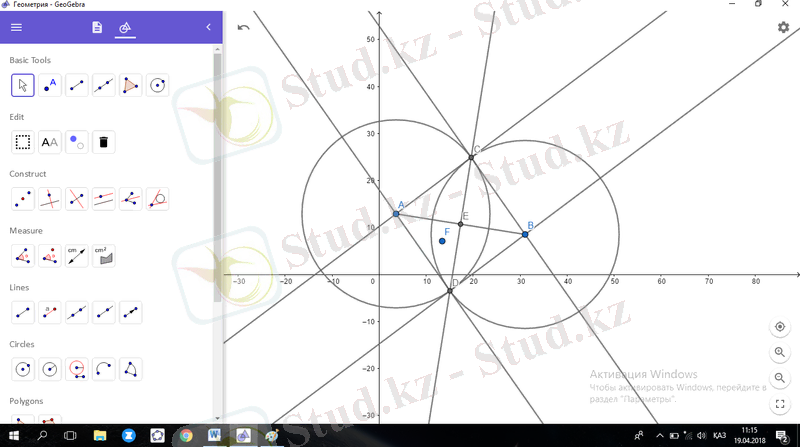
Task: Toggle the Show/Hide Object tool
Action: coord(77,142)
